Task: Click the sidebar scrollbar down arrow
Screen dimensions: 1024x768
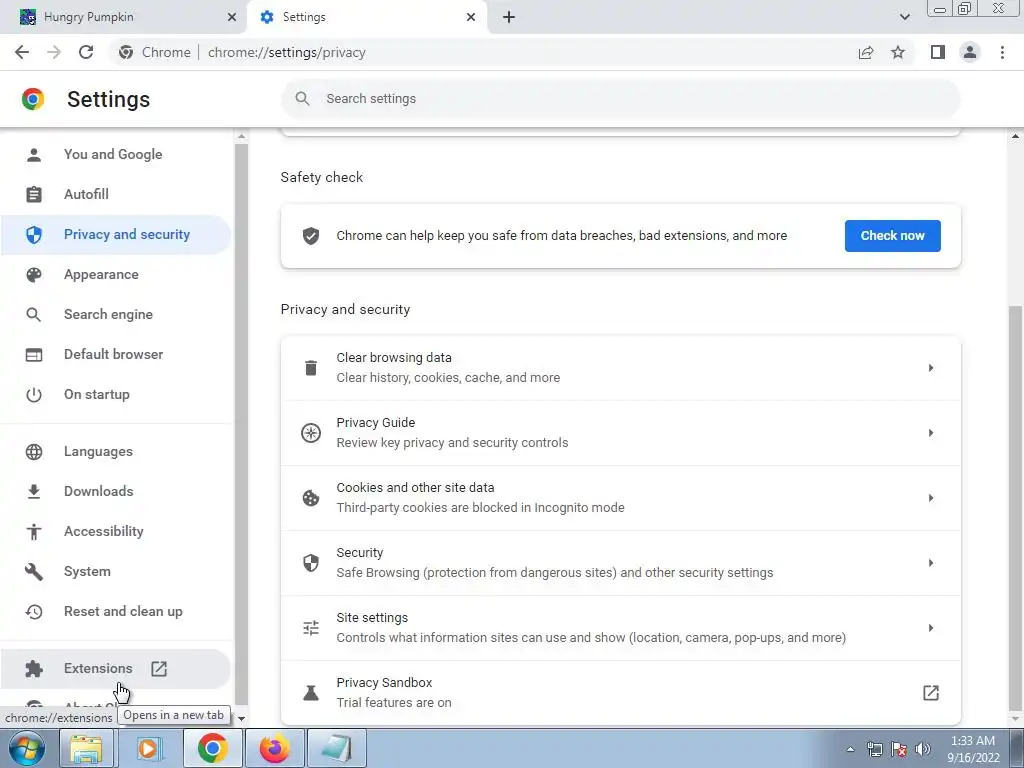Action: coord(241,718)
